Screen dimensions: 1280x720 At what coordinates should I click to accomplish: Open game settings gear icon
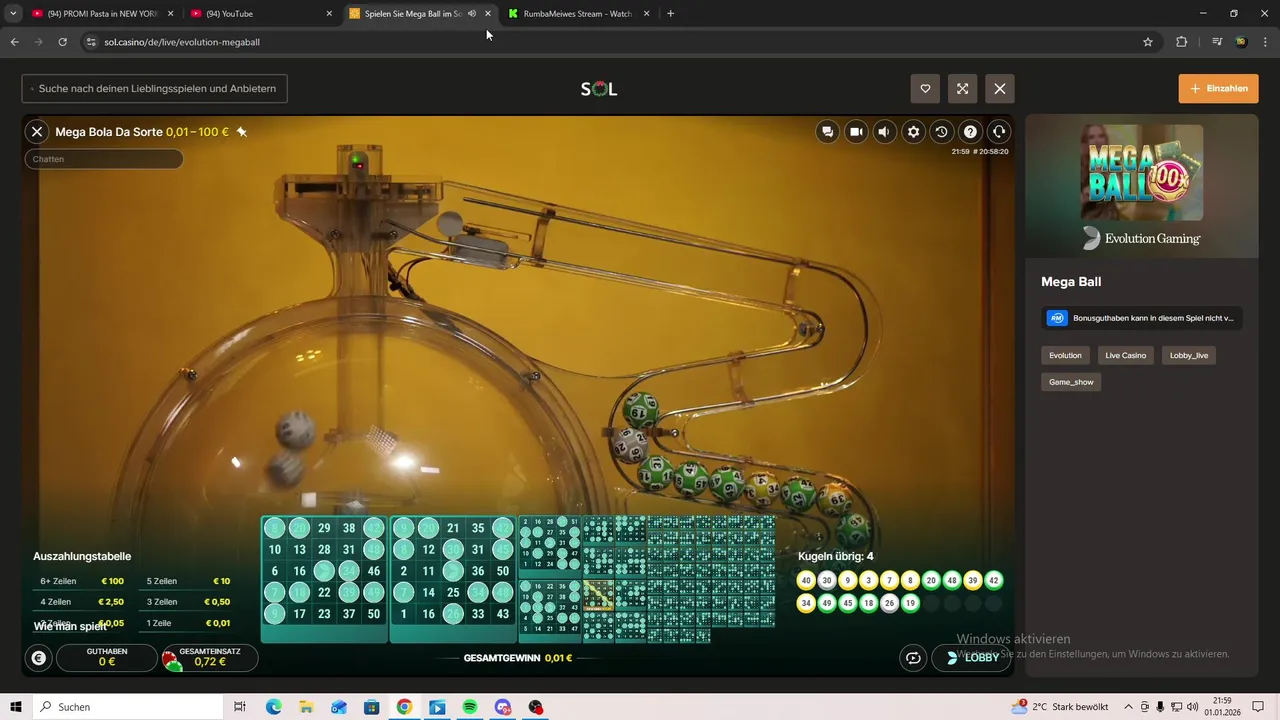pos(913,131)
